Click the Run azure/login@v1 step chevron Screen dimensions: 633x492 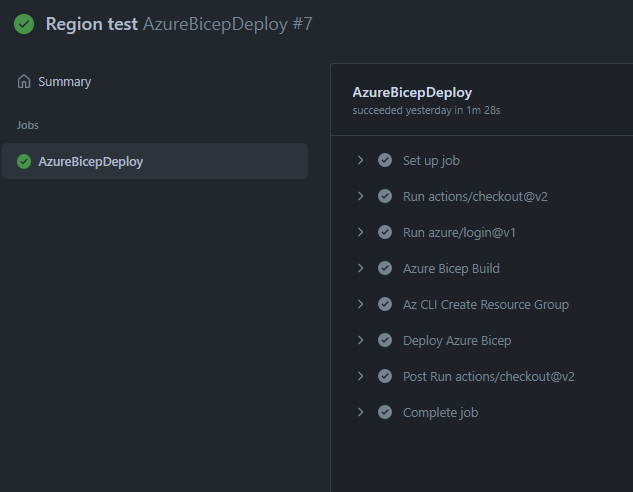tap(360, 232)
